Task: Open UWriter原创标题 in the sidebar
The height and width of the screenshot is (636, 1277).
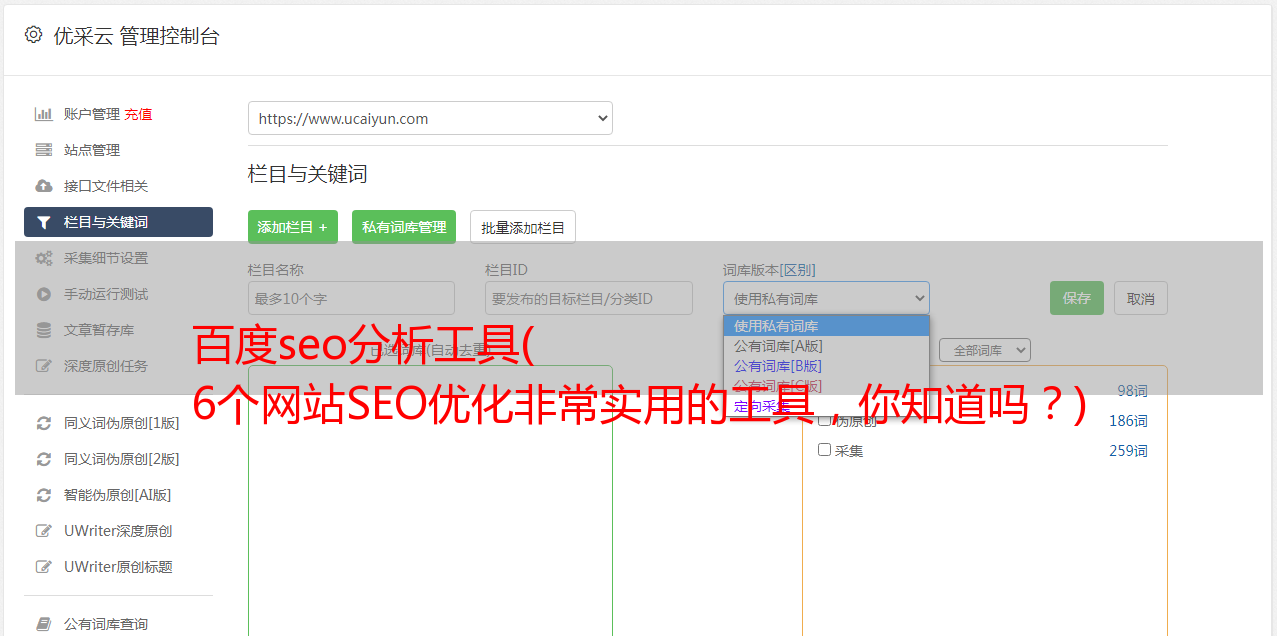Action: [x=118, y=567]
